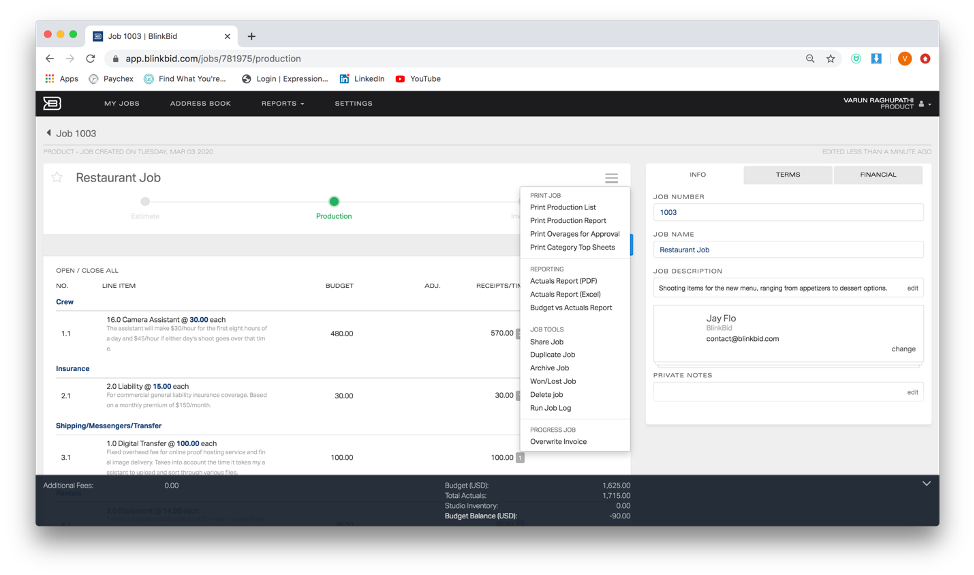
Task: Open the Address Book
Action: tap(200, 104)
